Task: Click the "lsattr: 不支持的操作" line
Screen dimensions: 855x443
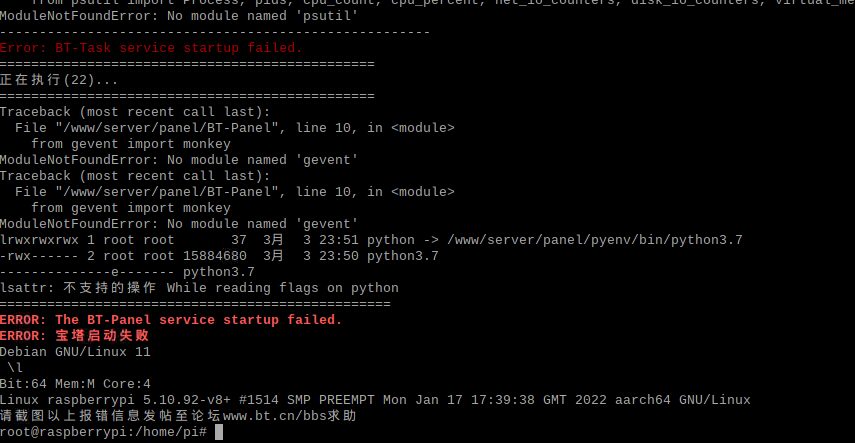Action: pyautogui.click(x=199, y=288)
